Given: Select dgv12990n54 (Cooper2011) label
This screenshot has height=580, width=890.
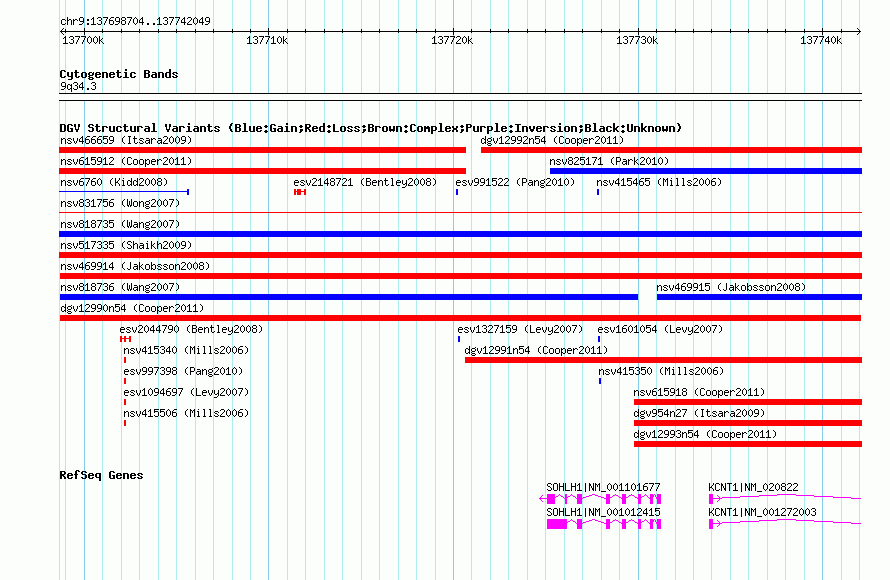Looking at the screenshot, I should point(132,308).
